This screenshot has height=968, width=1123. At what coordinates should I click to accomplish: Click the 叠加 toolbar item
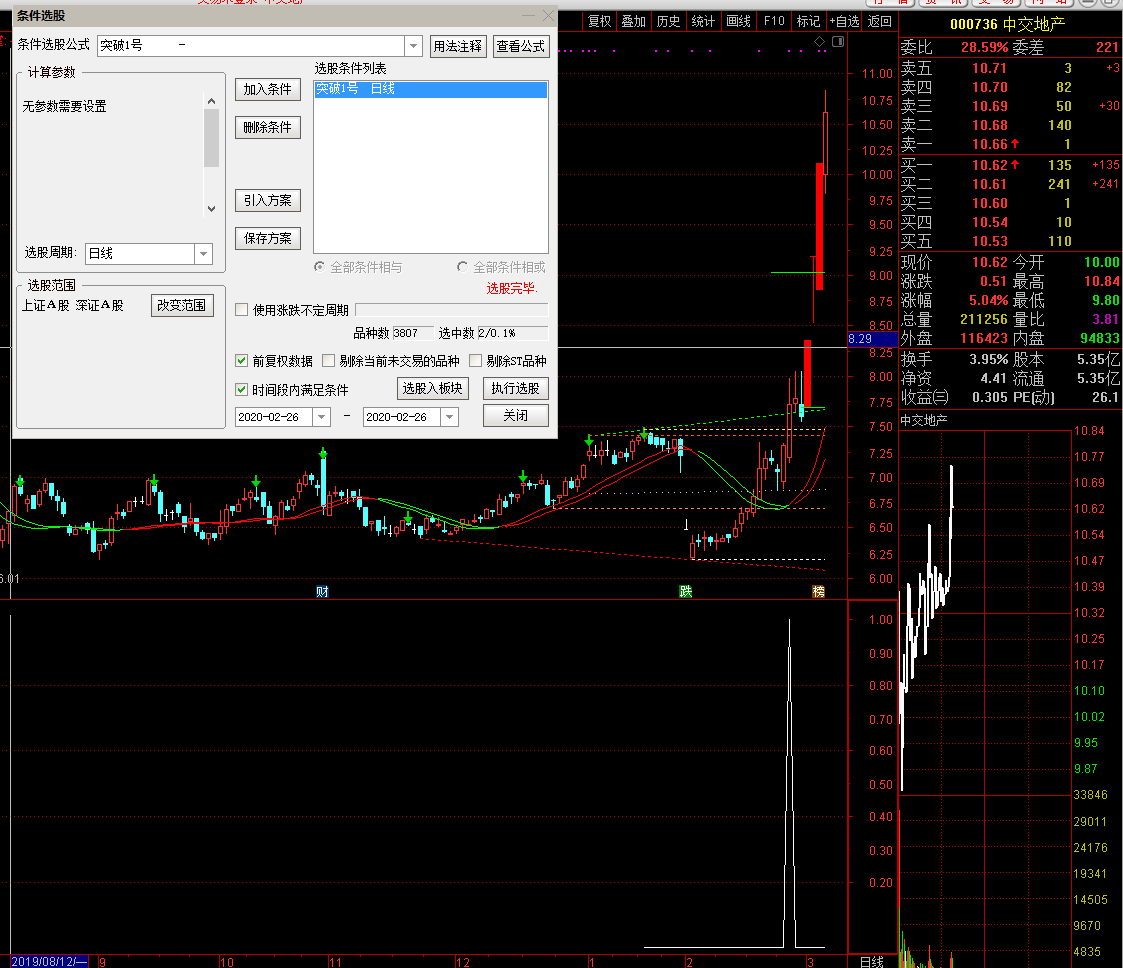tap(634, 21)
